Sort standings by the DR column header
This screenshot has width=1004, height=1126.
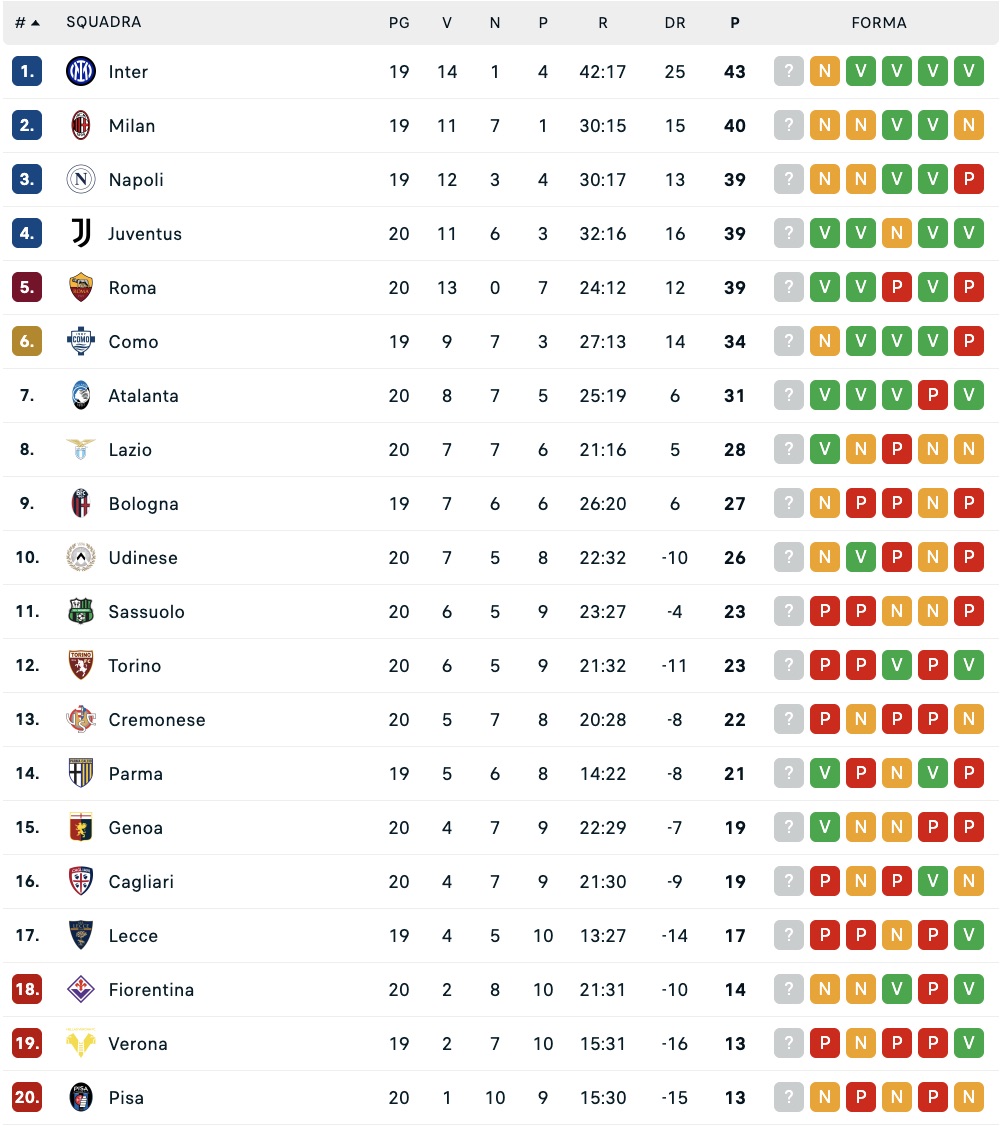(675, 22)
